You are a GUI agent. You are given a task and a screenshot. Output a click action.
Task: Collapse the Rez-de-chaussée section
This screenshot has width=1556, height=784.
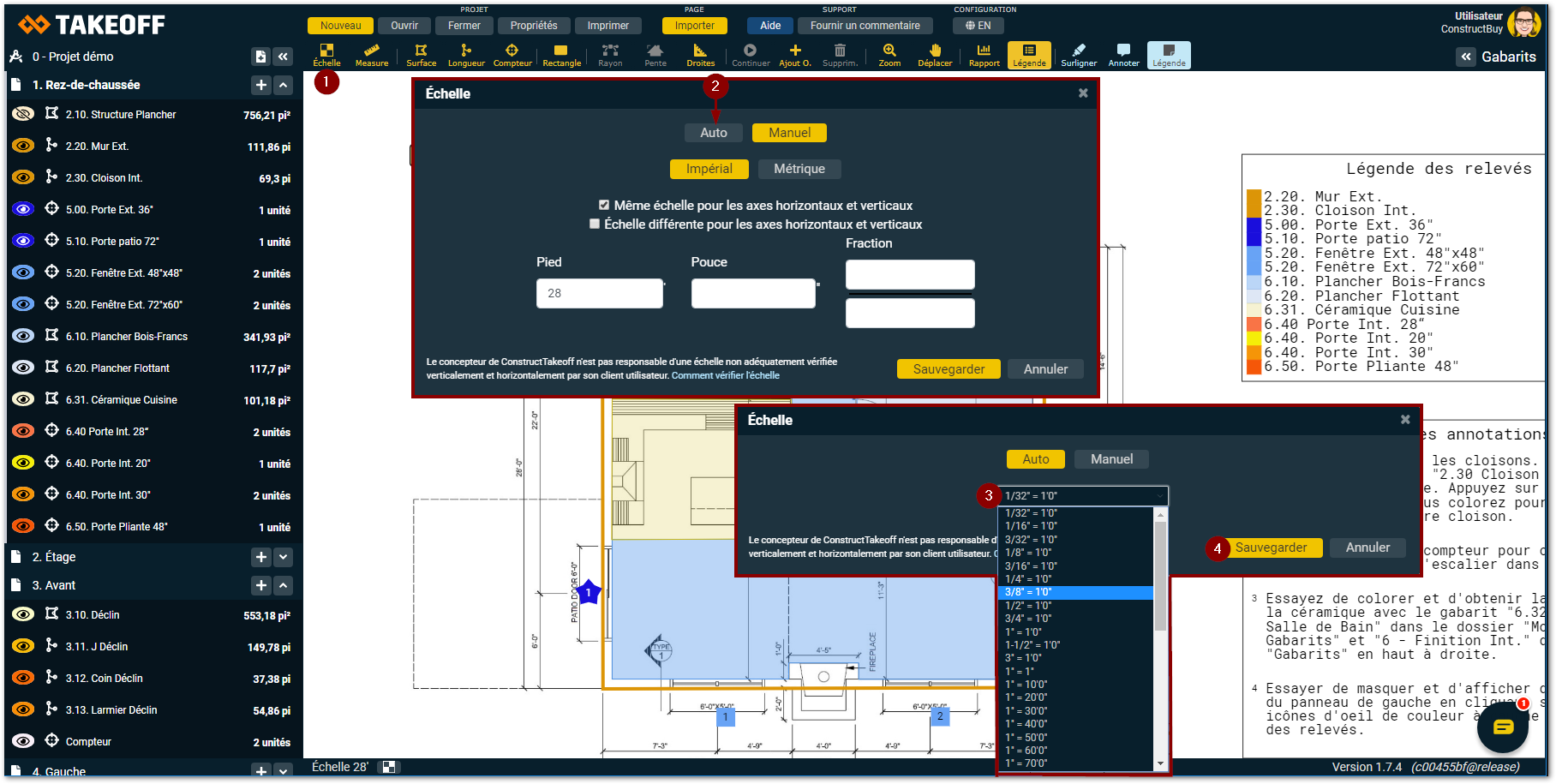coord(284,85)
